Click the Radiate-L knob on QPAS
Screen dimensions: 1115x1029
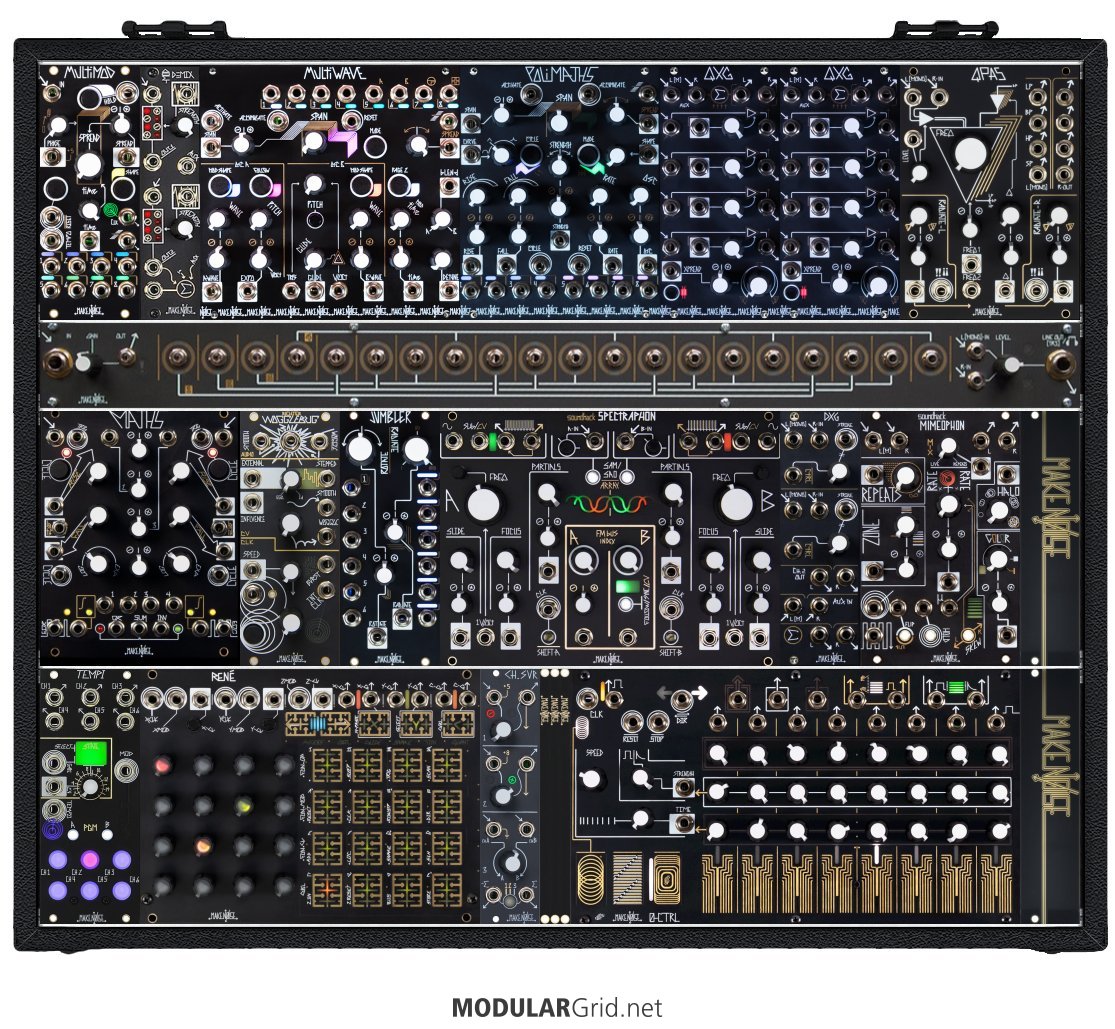pos(919,216)
